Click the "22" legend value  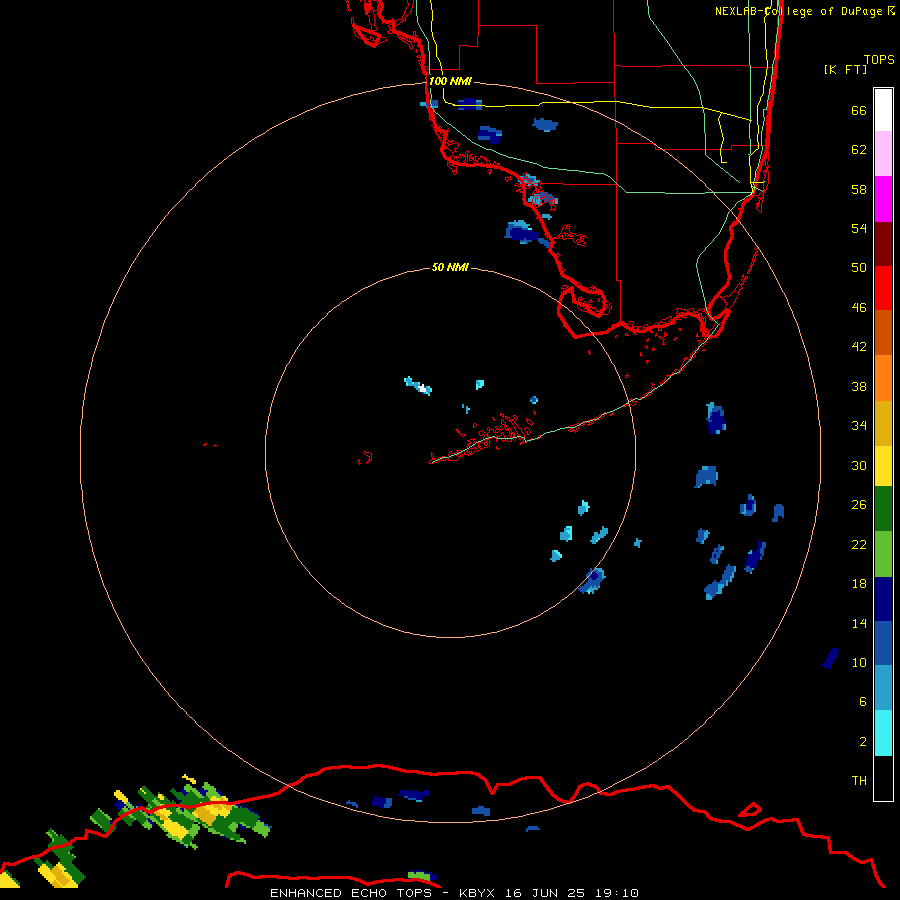859,544
